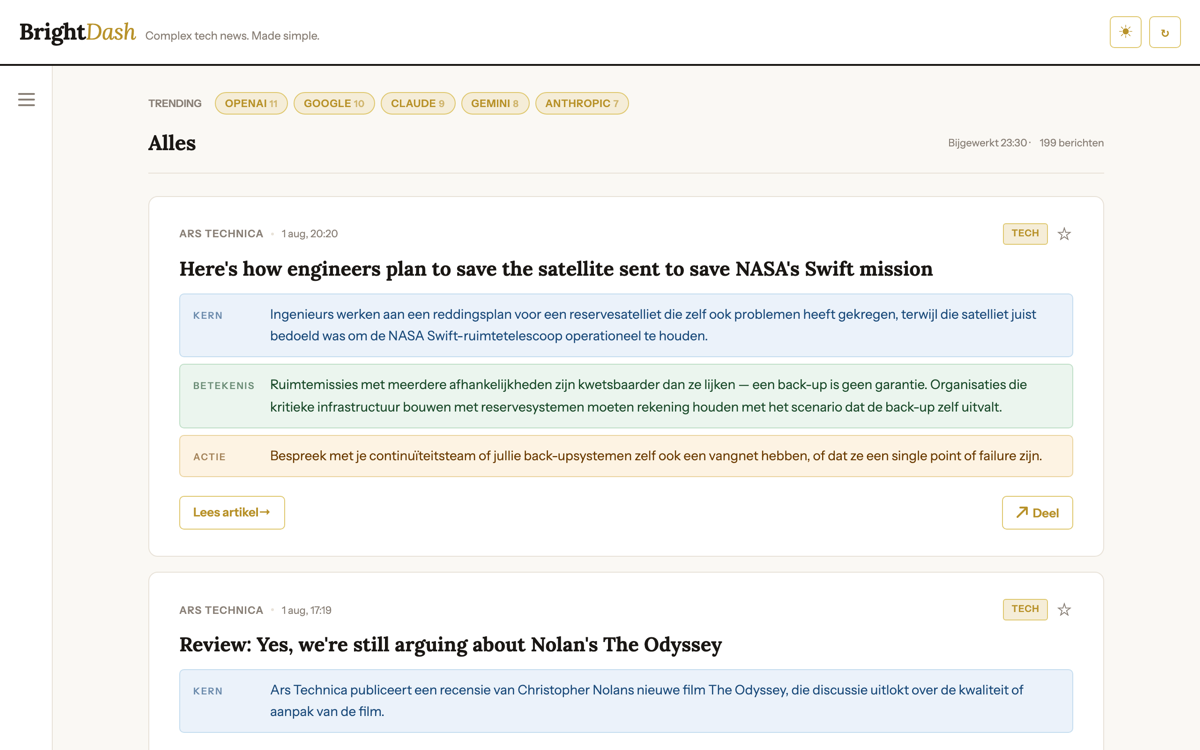Click the '1 aug, 17:19' article date
Viewport: 1200px width, 750px height.
(x=307, y=610)
